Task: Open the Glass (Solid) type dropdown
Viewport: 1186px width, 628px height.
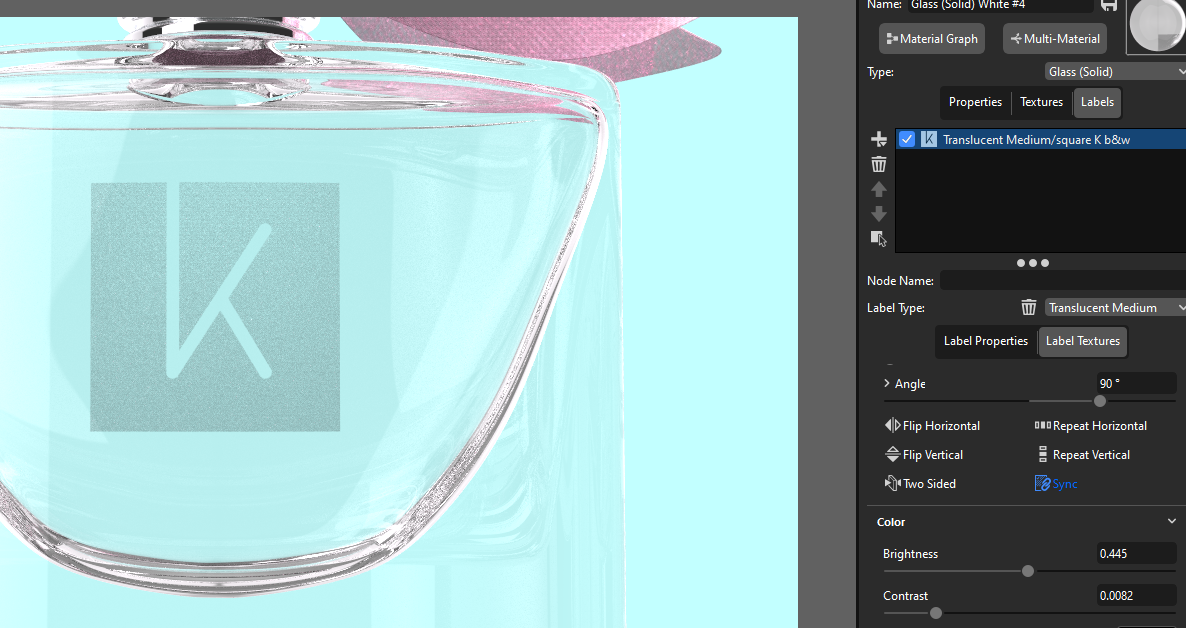Action: click(1115, 71)
